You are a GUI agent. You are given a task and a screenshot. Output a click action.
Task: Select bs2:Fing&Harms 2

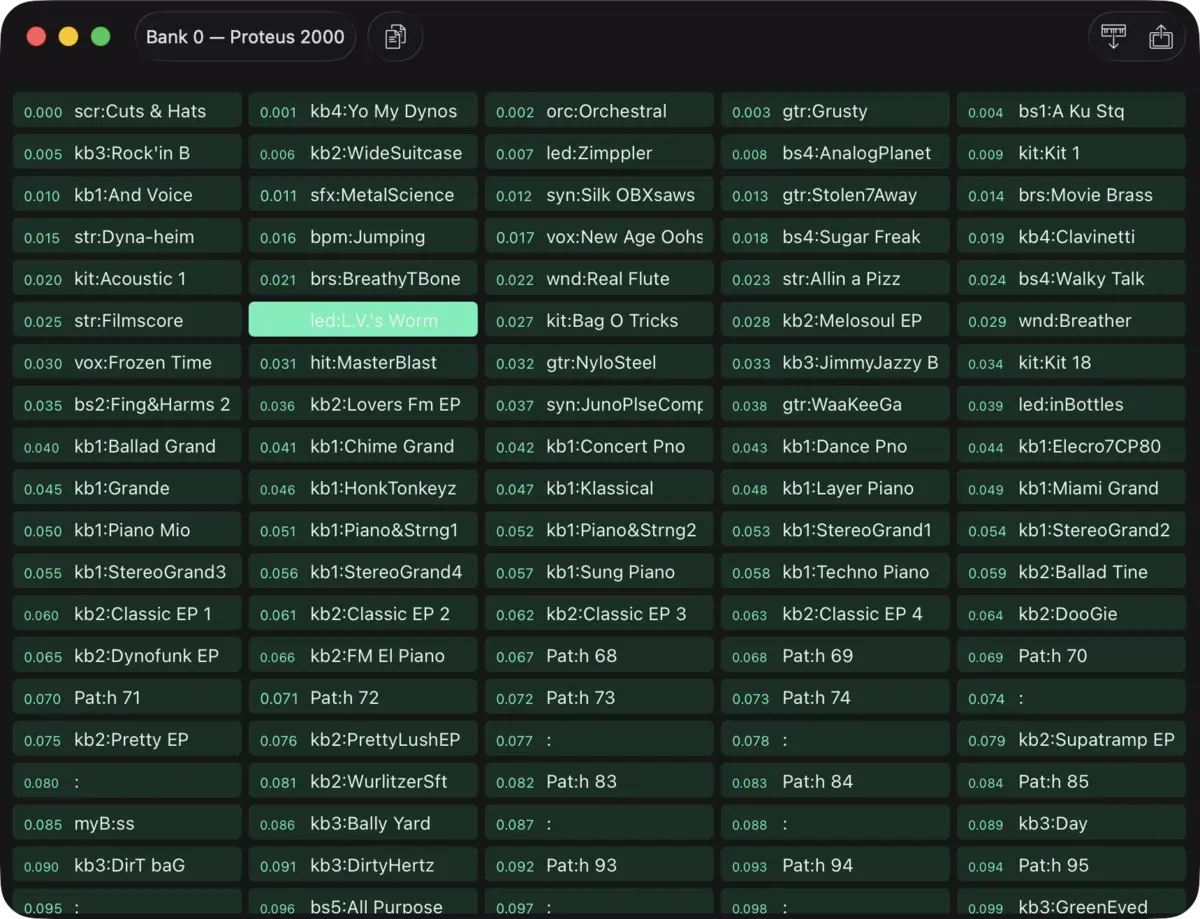[x=127, y=405]
